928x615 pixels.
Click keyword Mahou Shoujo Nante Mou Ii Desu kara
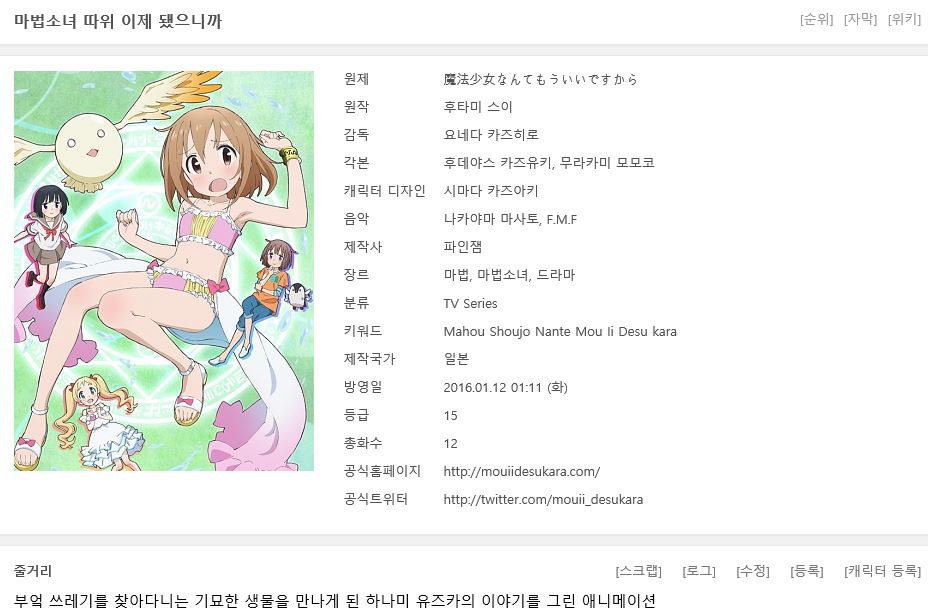point(560,331)
